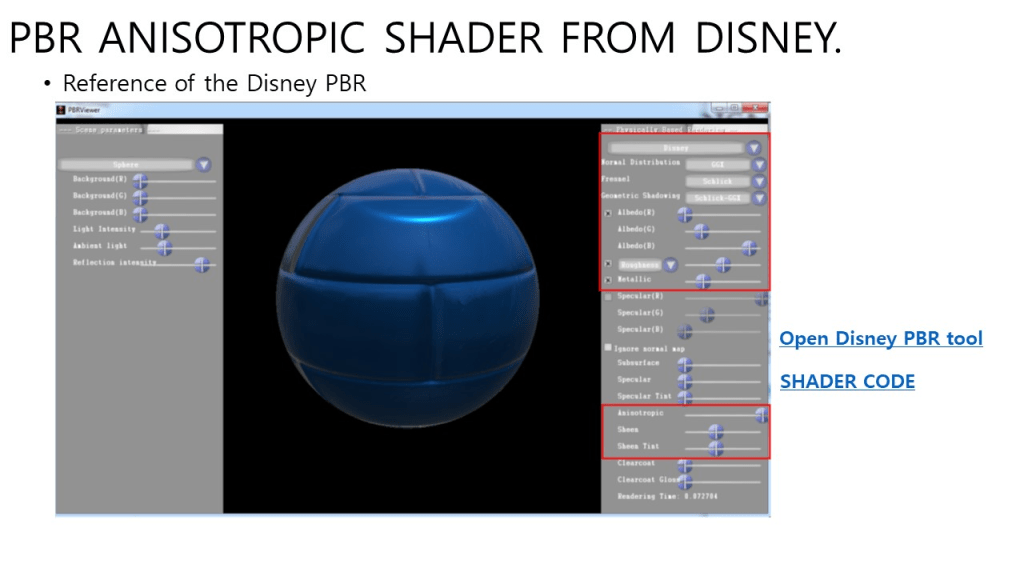Toggle the Ignore normal map checkbox
The height and width of the screenshot is (576, 1024).
607,347
